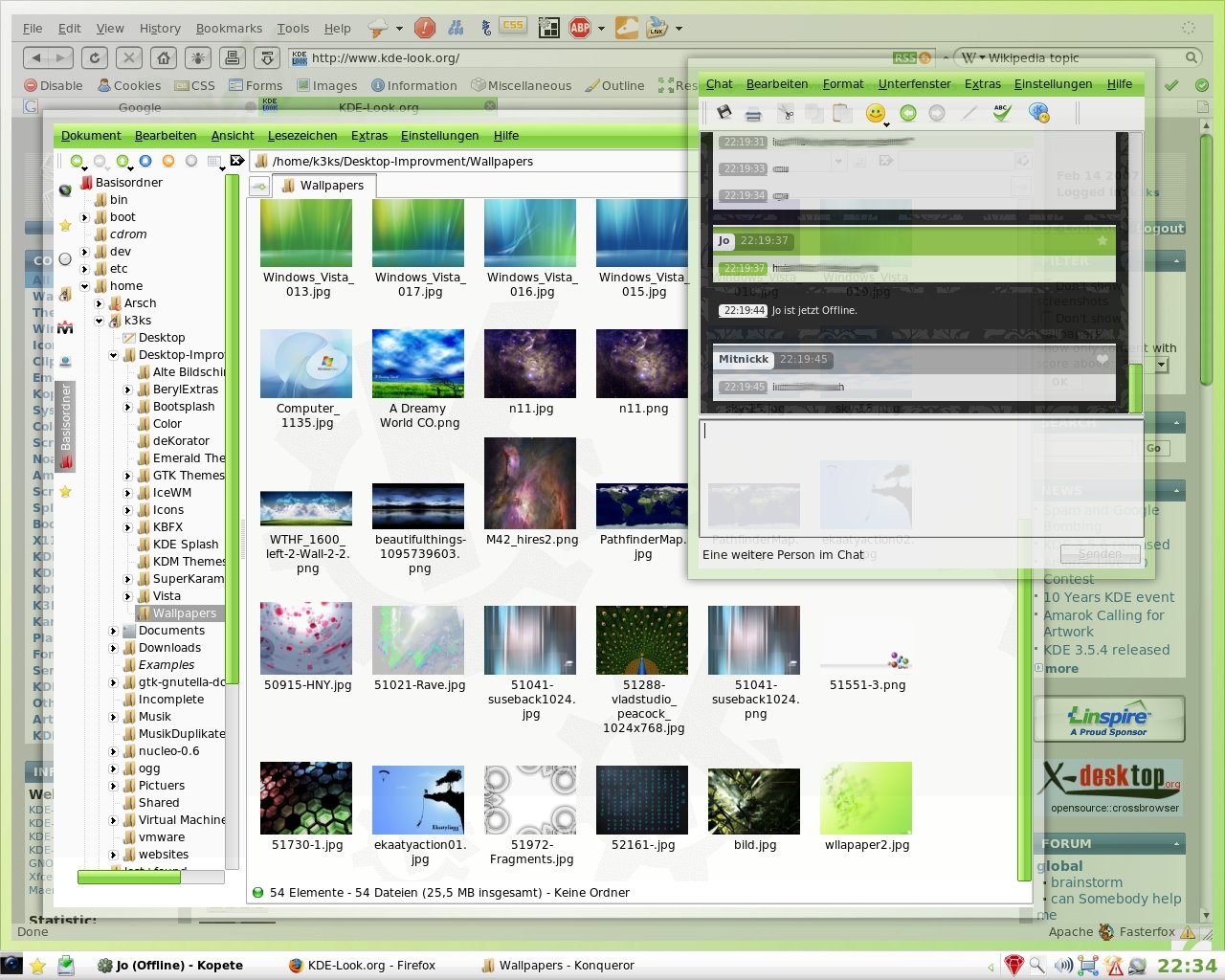Viewport: 1225px width, 980px height.
Task: Open the 10 Years KDE event link
Action: click(1109, 597)
